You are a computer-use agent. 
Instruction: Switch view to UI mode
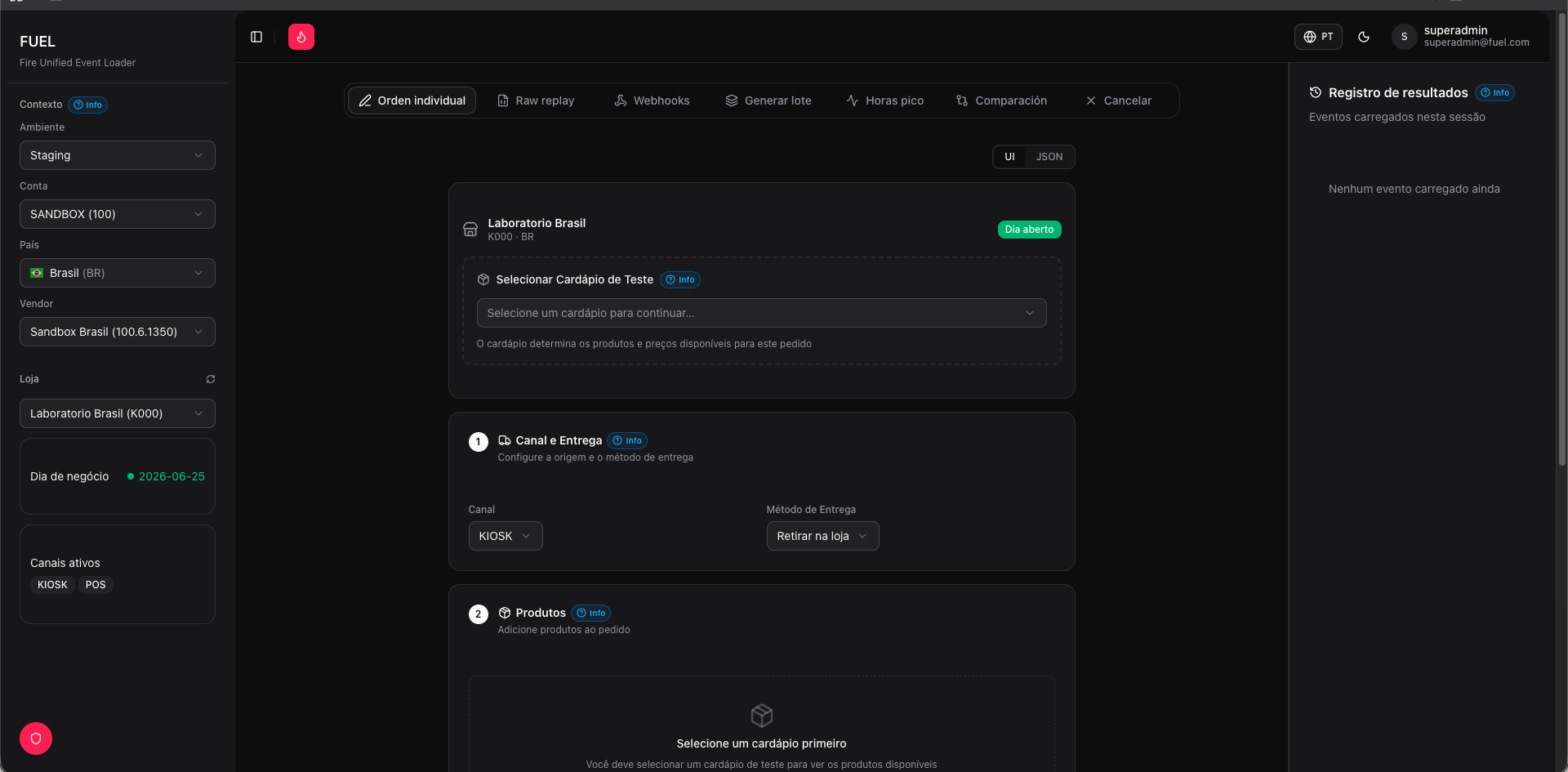[1010, 157]
